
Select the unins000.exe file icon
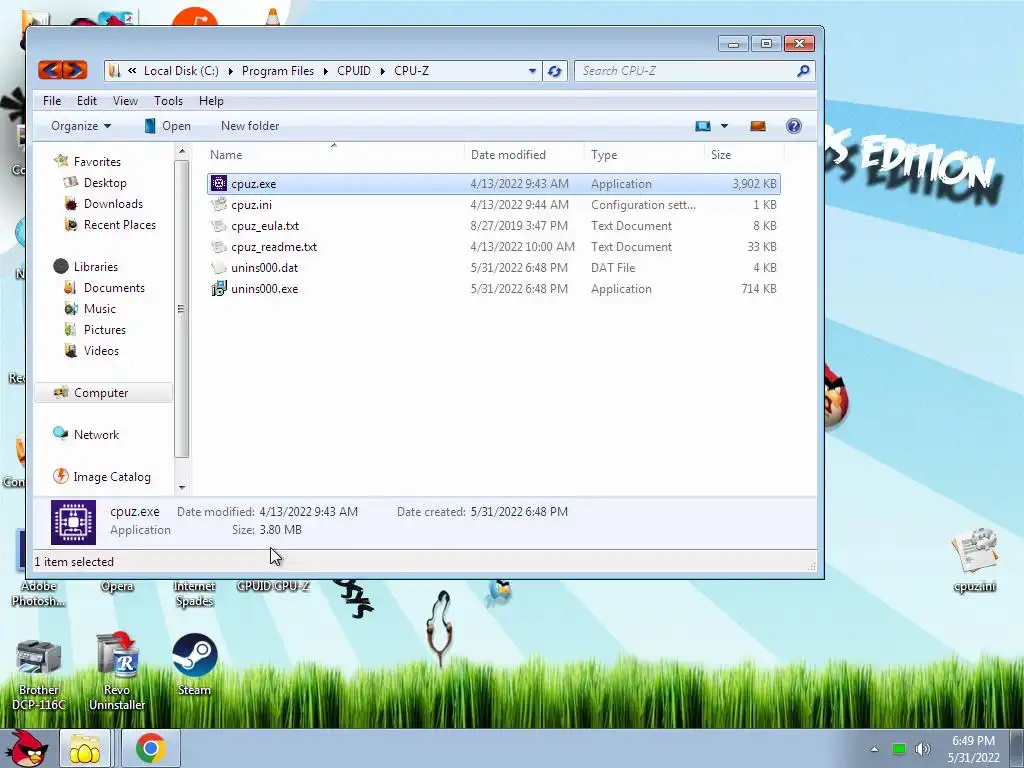coord(219,289)
